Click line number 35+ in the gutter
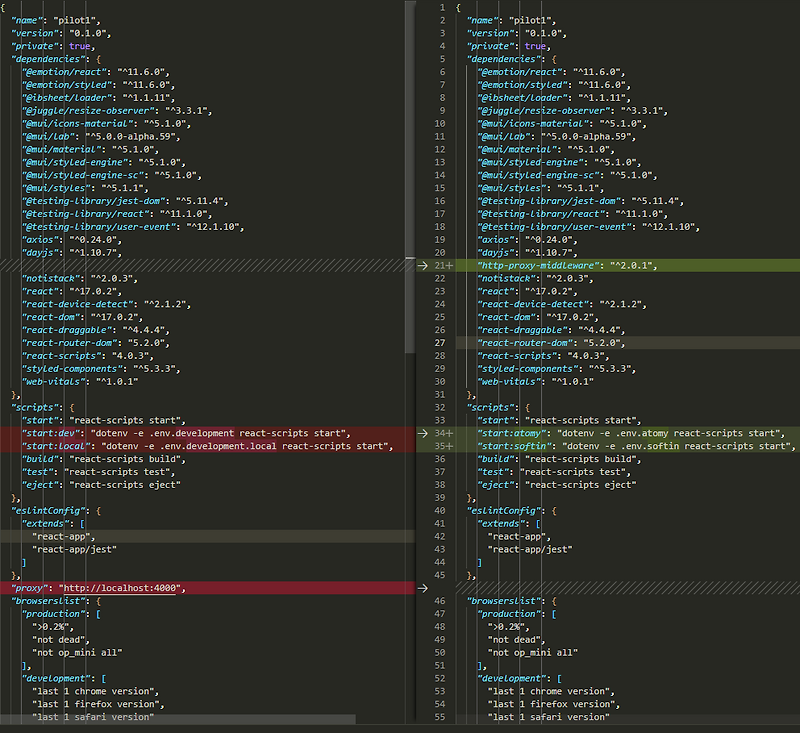This screenshot has width=800, height=733. pyautogui.click(x=443, y=446)
